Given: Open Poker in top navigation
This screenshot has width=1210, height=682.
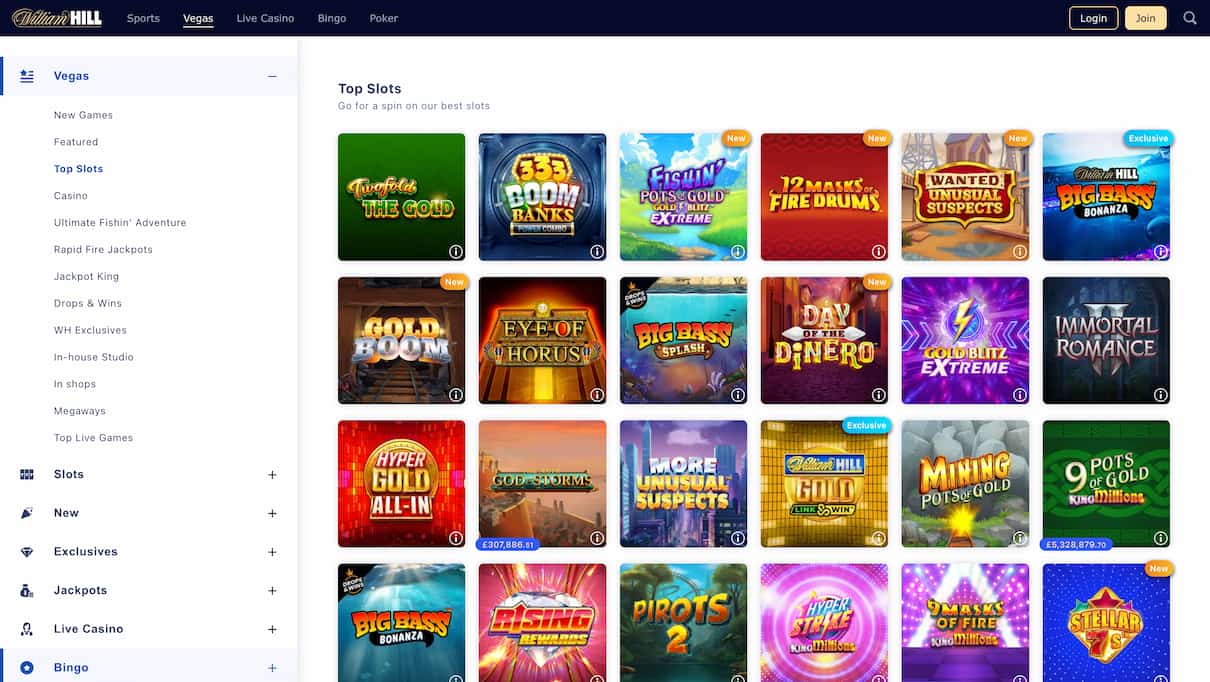Looking at the screenshot, I should (383, 18).
